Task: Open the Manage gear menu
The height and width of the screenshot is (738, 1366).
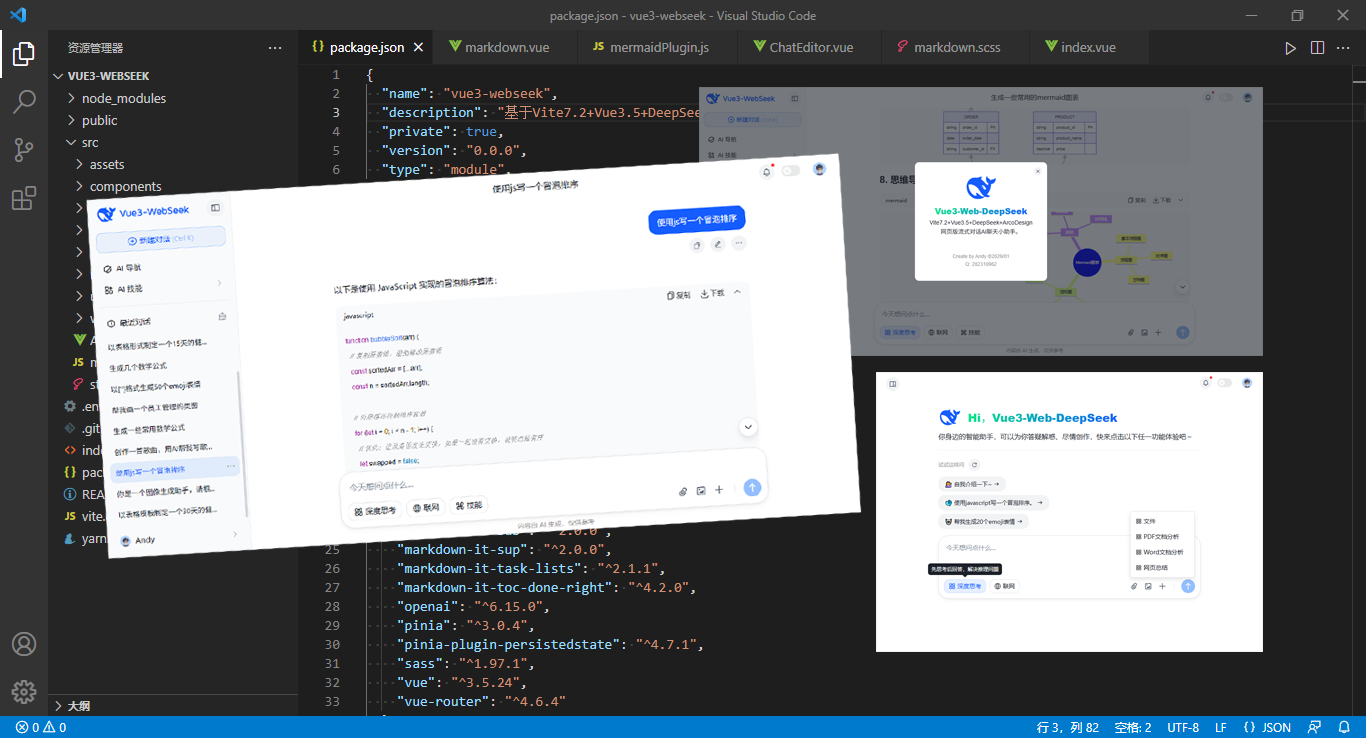Action: click(x=24, y=692)
